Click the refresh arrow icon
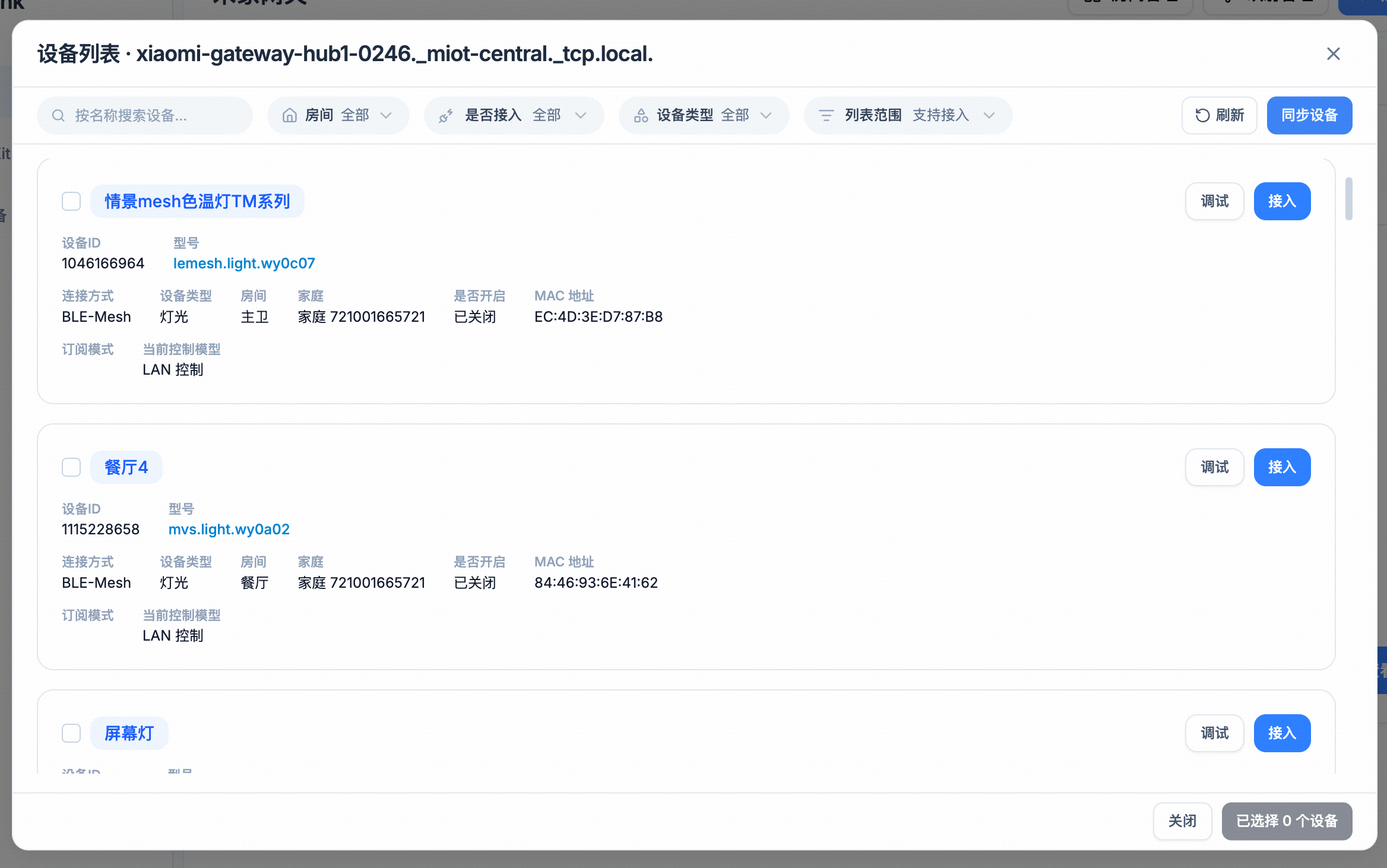 1202,115
